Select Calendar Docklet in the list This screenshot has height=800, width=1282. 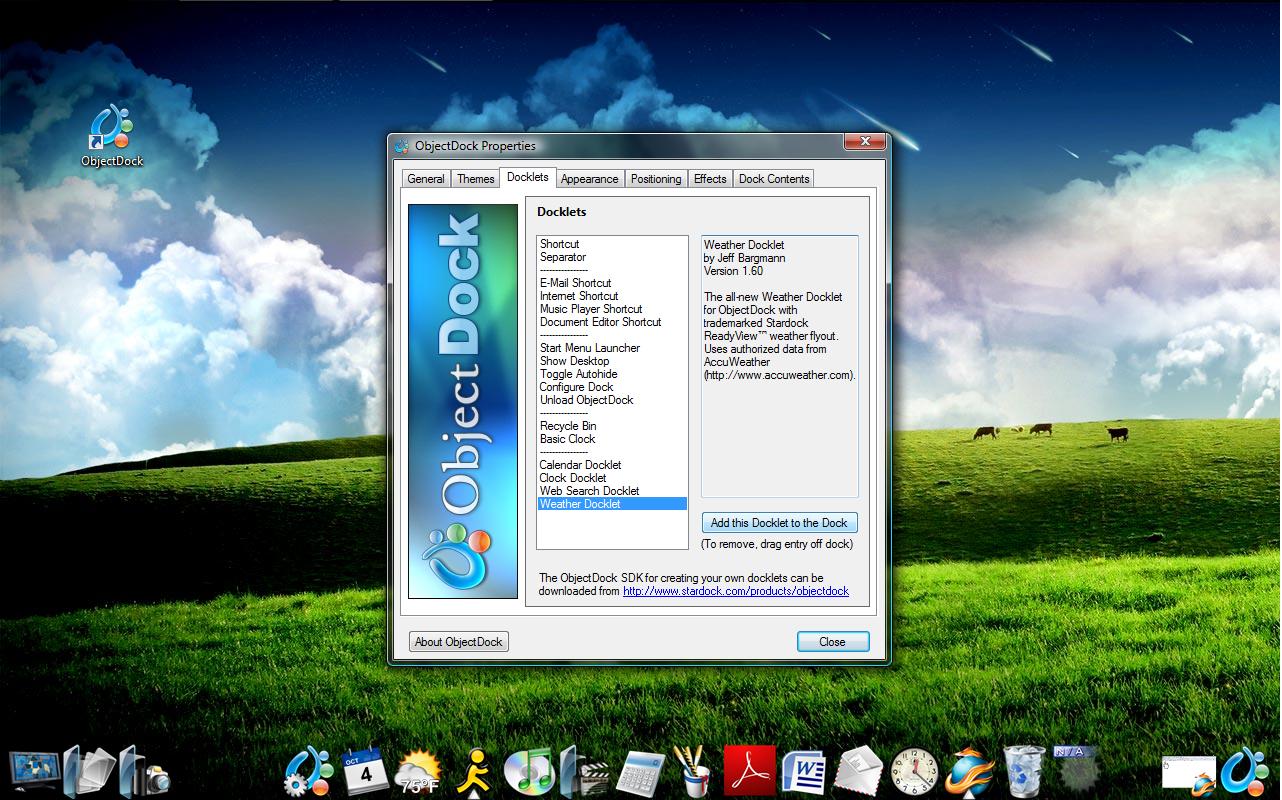coord(581,465)
